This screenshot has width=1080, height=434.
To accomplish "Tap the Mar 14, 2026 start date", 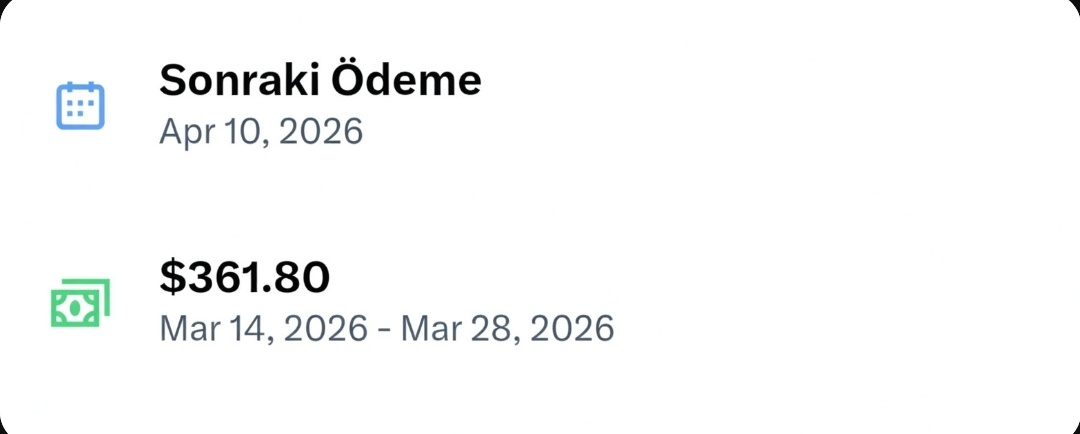I will point(263,328).
